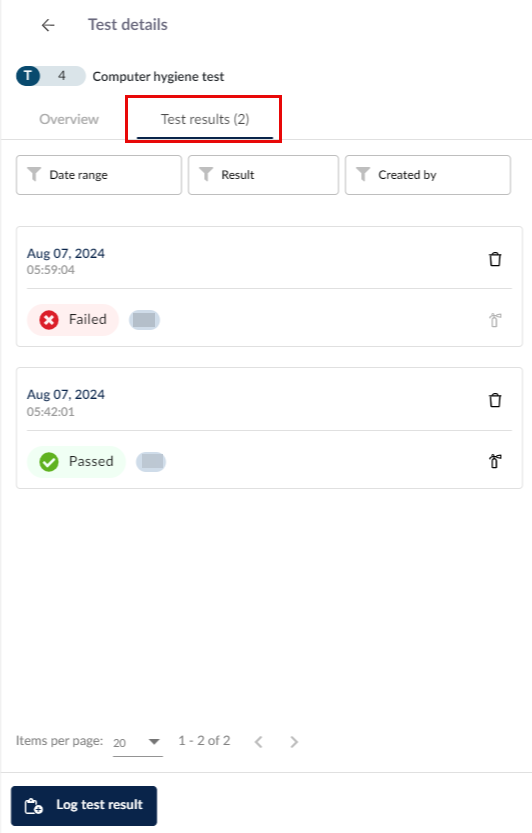The image size is (532, 833).
Task: Click the funnel icon in Date range
Action: [x=34, y=174]
